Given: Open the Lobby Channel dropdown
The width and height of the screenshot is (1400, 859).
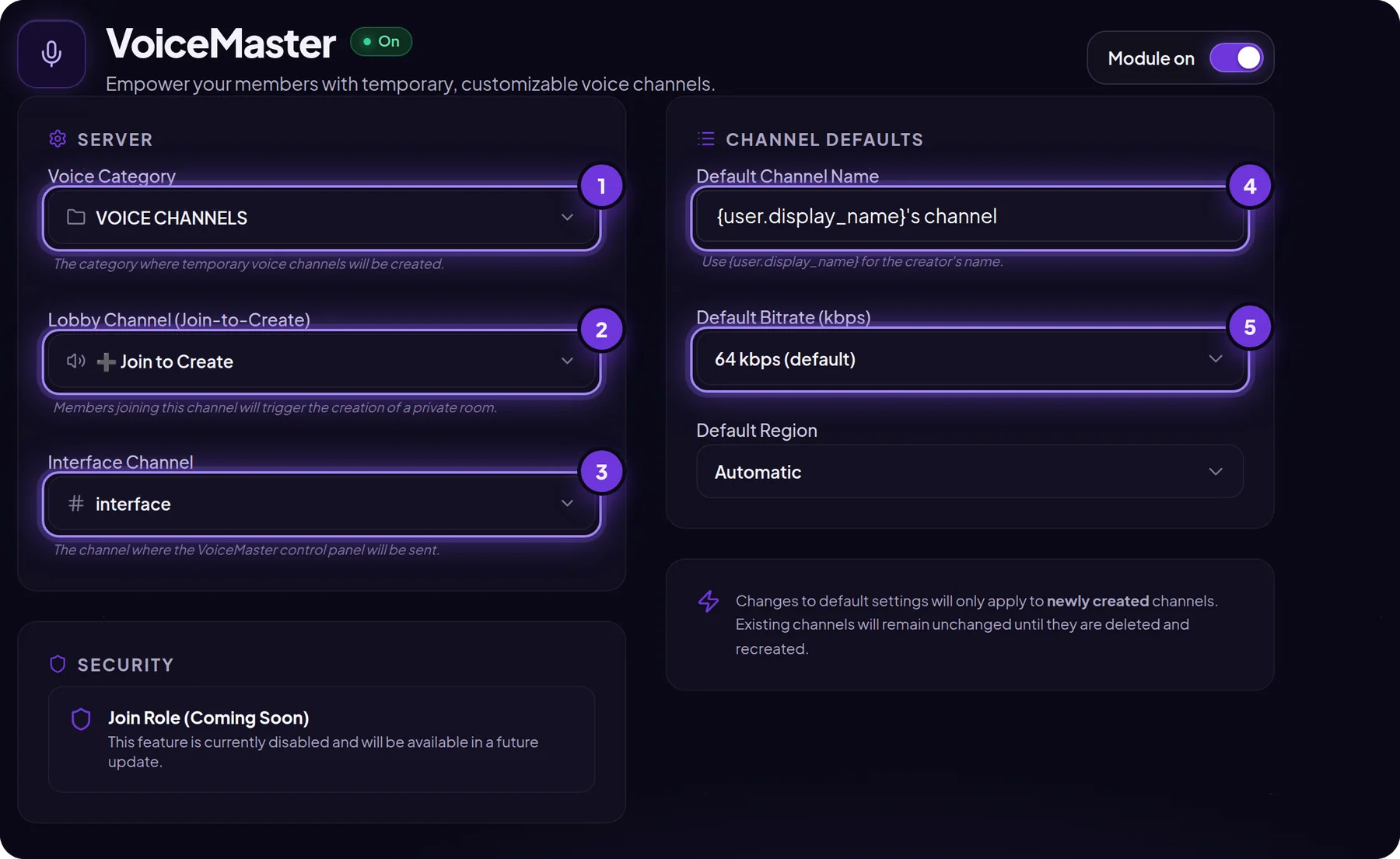Looking at the screenshot, I should point(321,361).
